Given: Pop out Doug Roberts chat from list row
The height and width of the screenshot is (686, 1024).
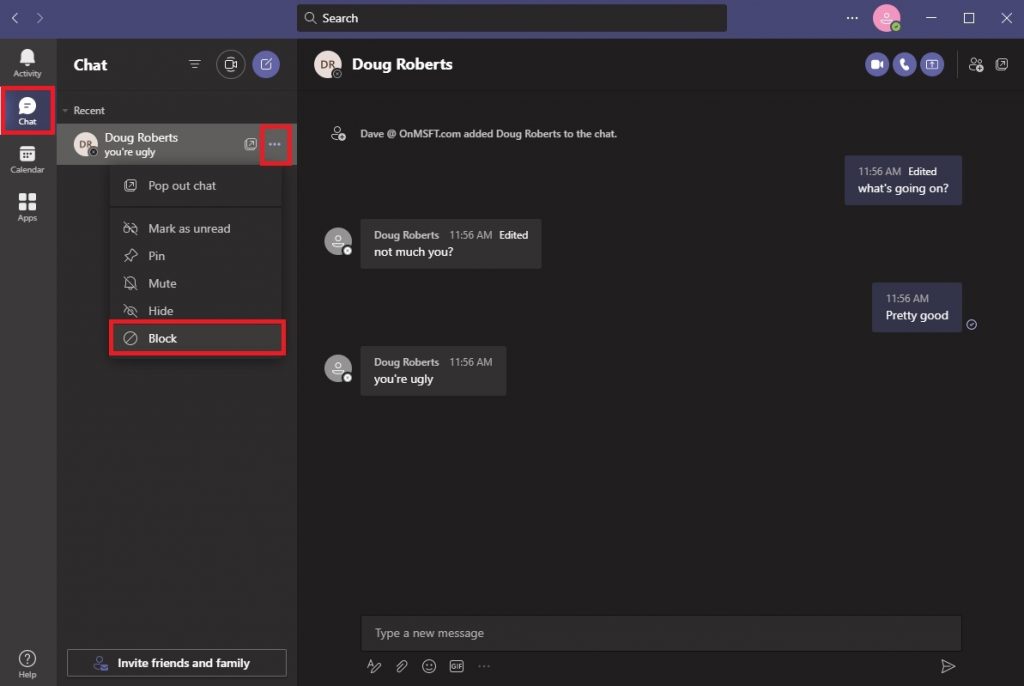Looking at the screenshot, I should (x=250, y=144).
